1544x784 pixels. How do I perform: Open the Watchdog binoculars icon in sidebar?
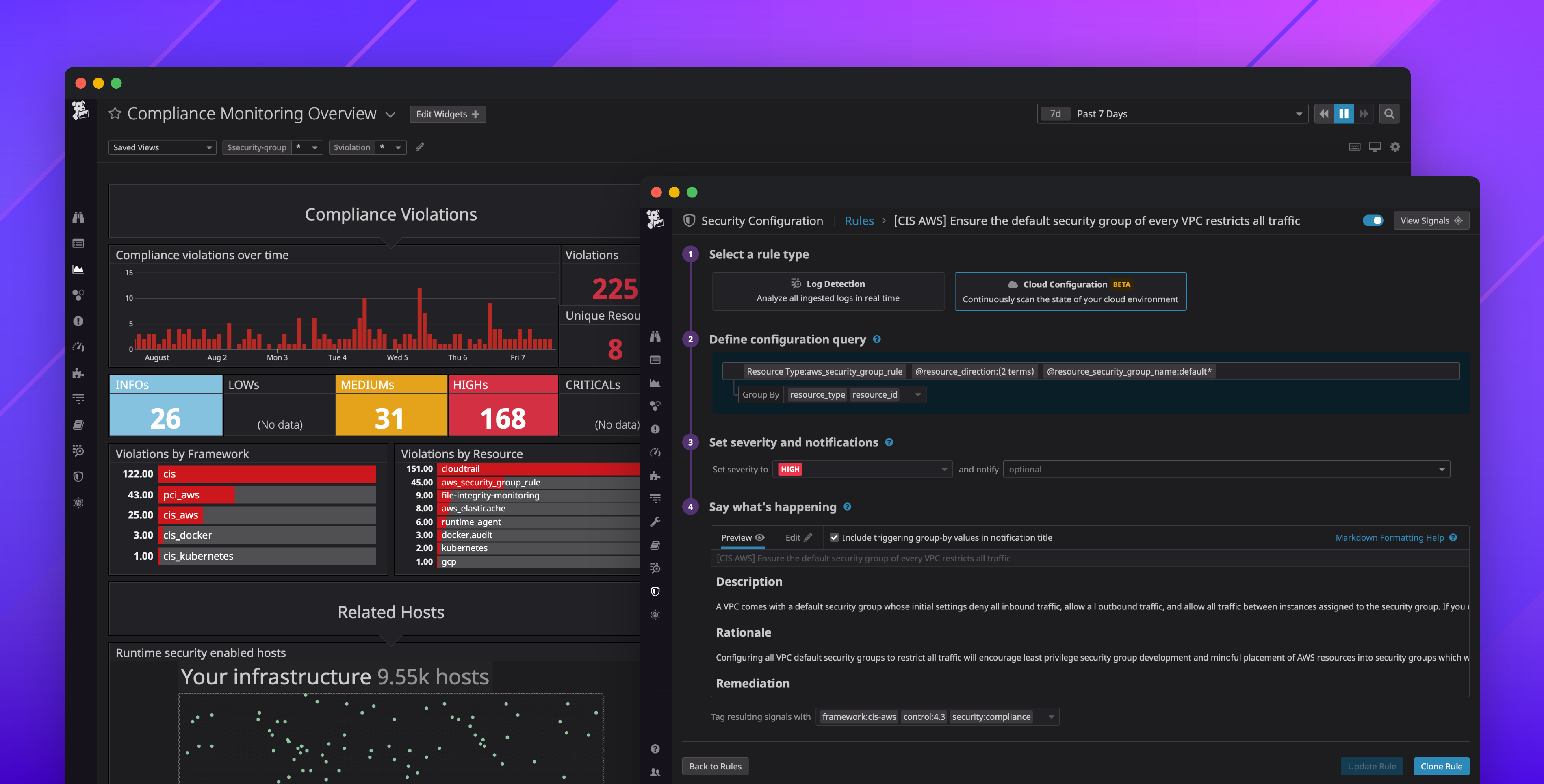click(655, 337)
